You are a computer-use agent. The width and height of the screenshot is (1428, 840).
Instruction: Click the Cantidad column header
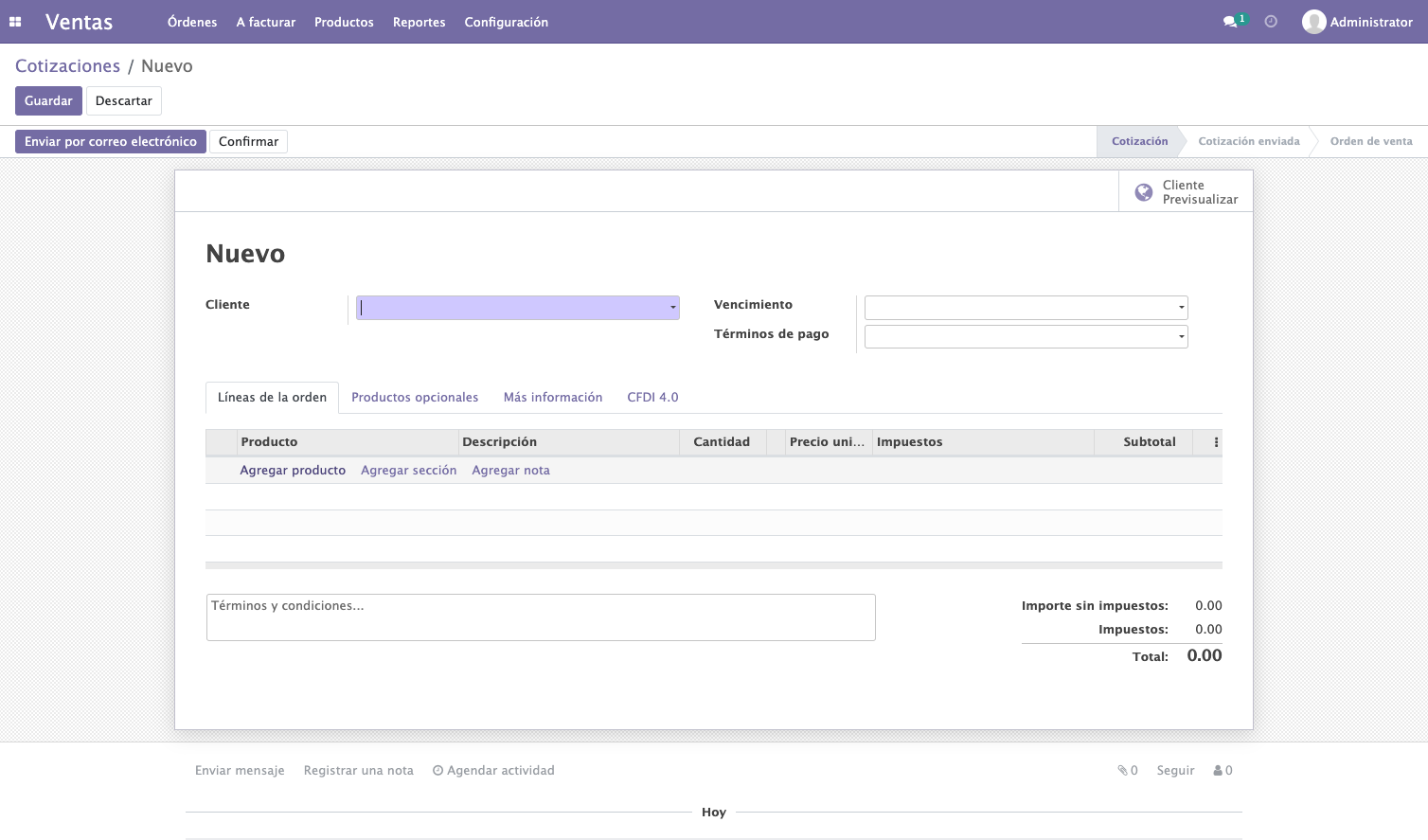(x=722, y=442)
